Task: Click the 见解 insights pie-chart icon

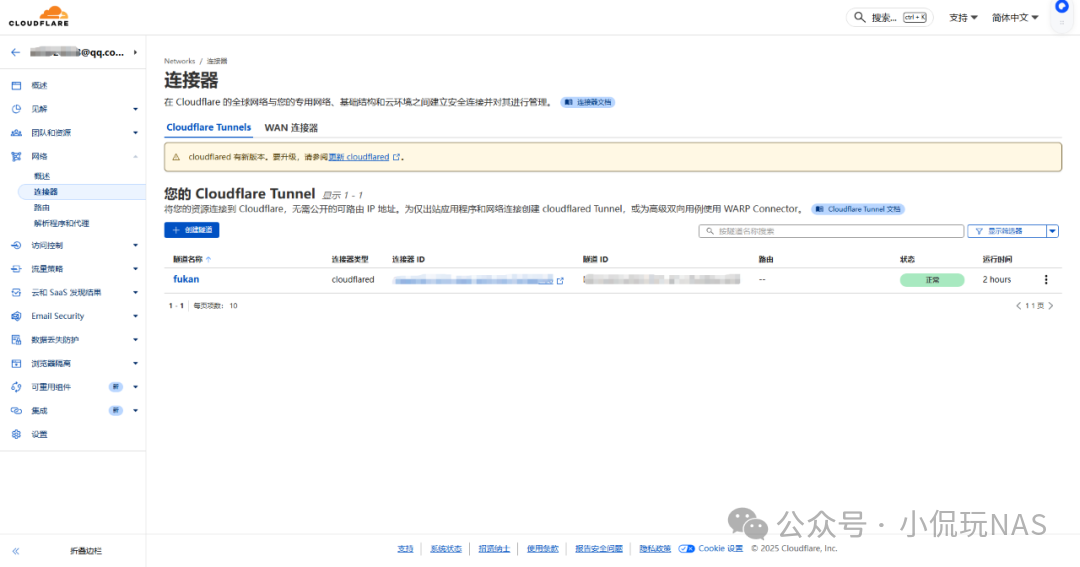Action: point(17,109)
